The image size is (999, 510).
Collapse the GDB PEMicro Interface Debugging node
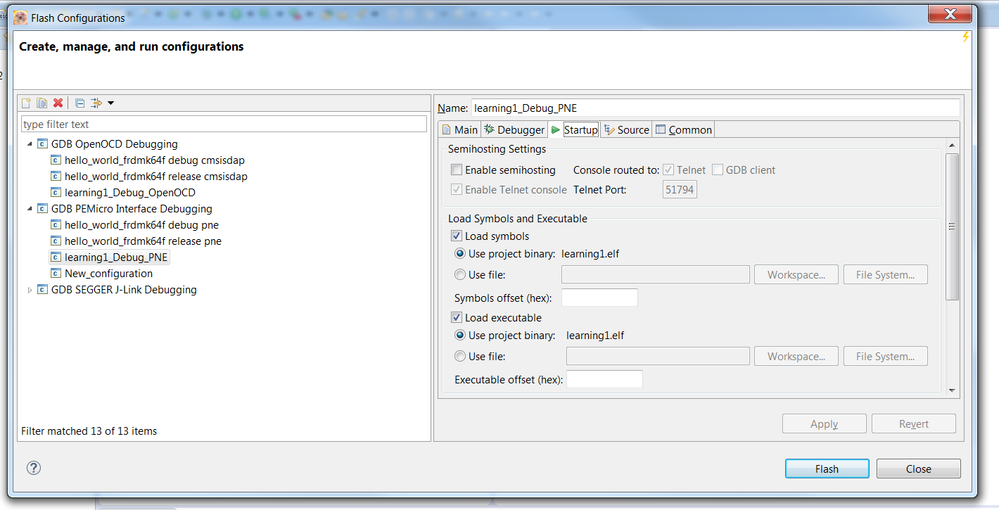coord(29,208)
